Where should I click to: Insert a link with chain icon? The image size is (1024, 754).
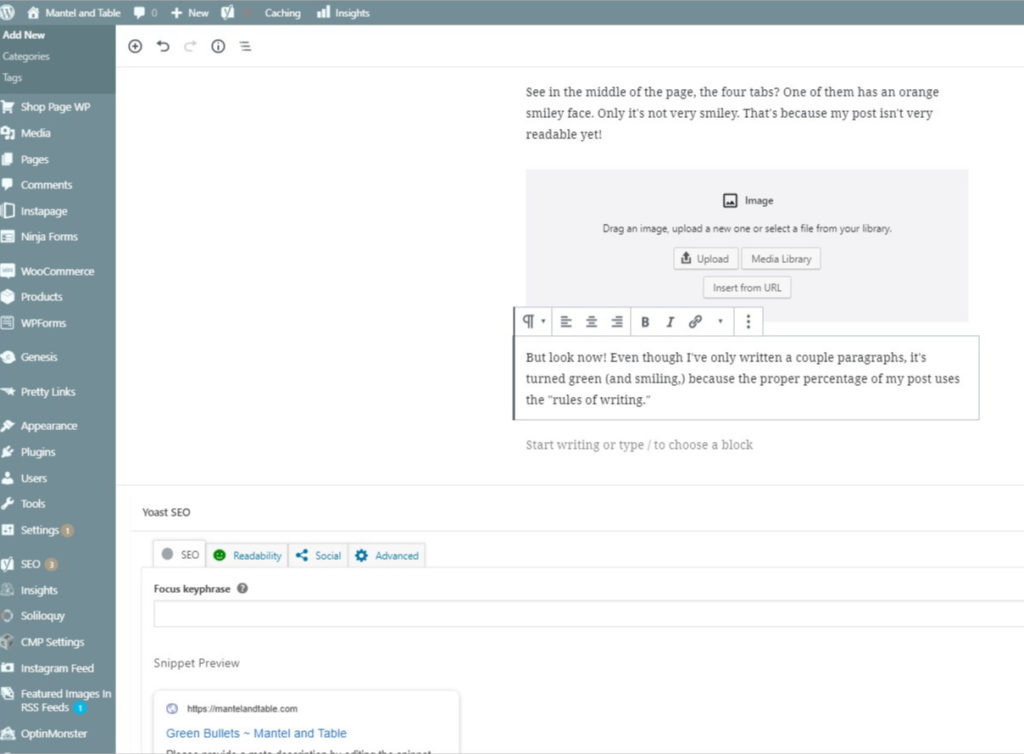point(695,321)
